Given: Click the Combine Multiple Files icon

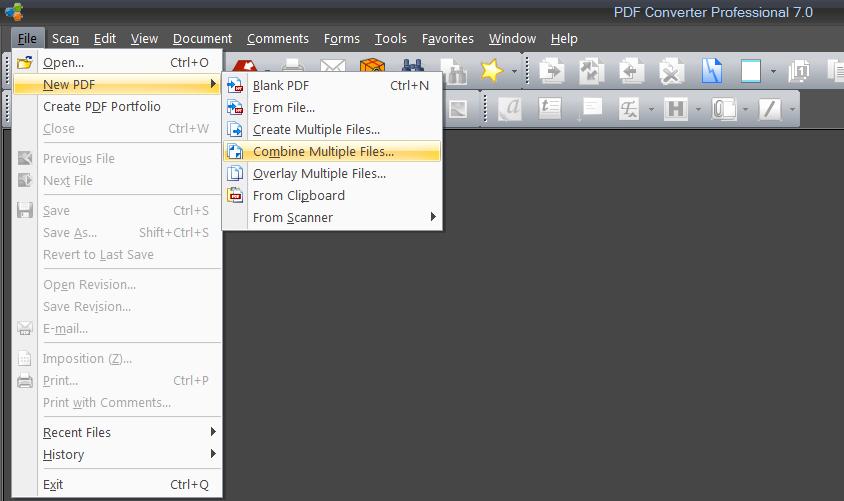Looking at the screenshot, I should (235, 152).
